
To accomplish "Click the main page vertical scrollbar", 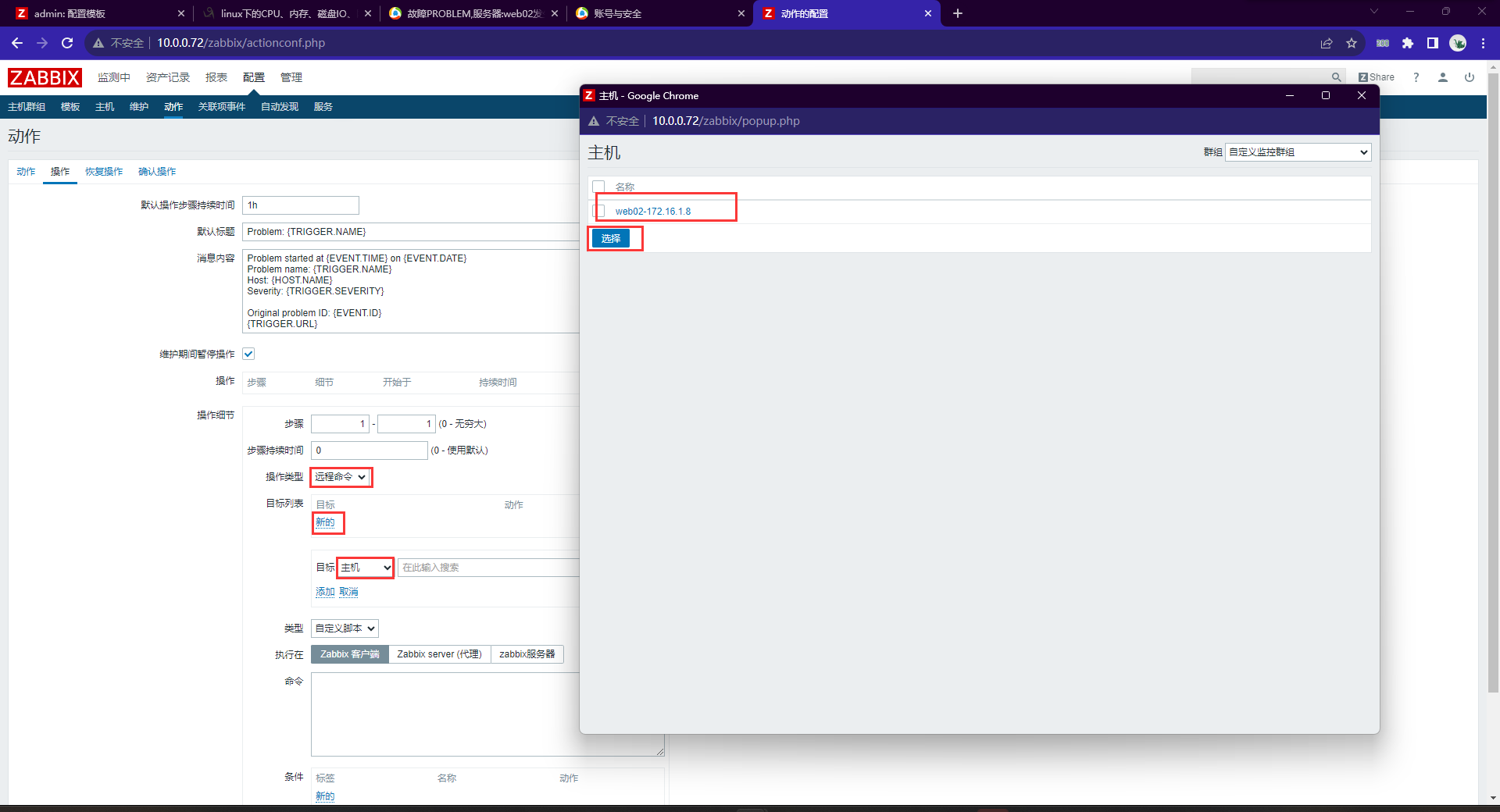I will (x=1493, y=383).
